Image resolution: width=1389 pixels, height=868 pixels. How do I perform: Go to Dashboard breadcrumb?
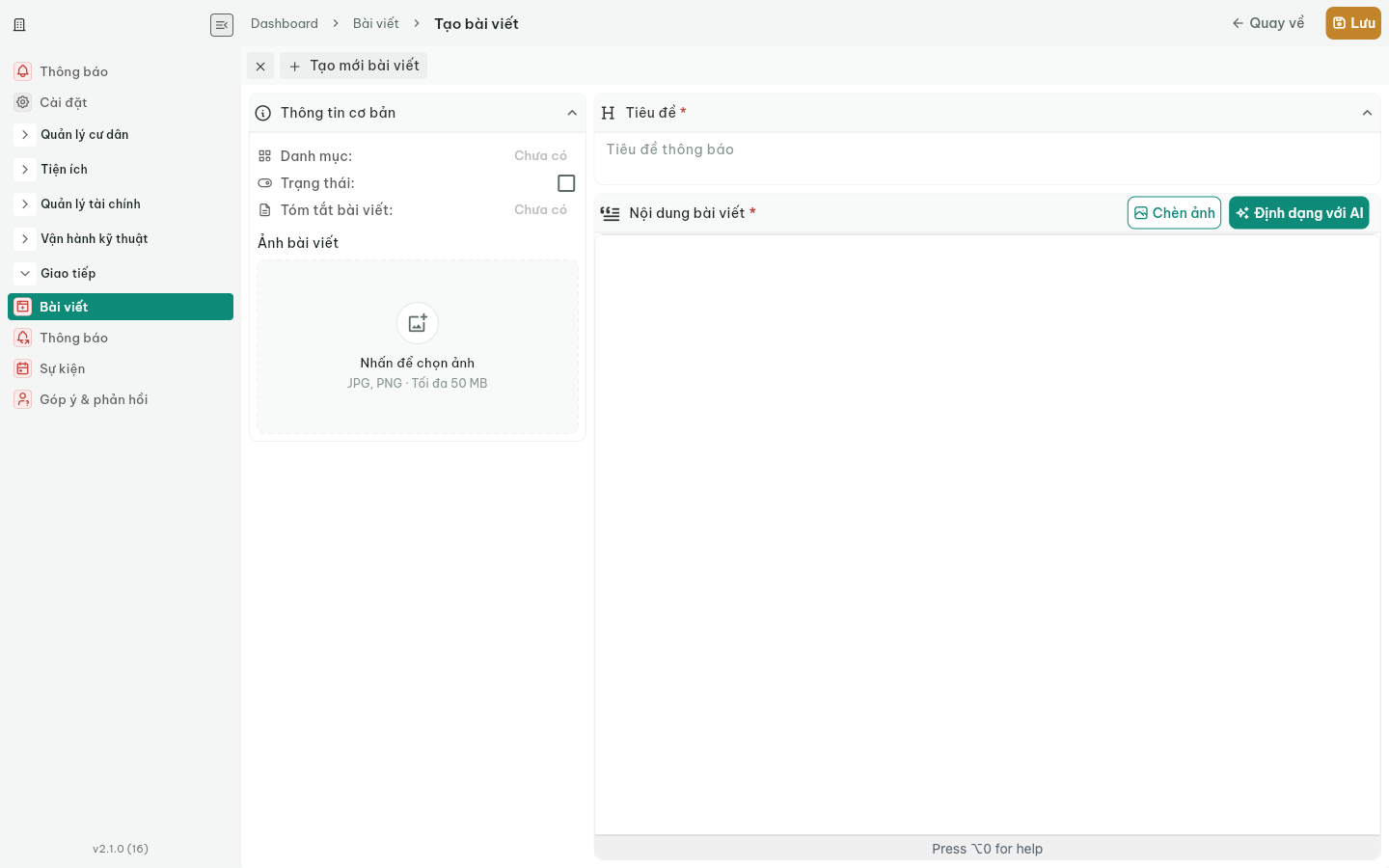[x=285, y=23]
